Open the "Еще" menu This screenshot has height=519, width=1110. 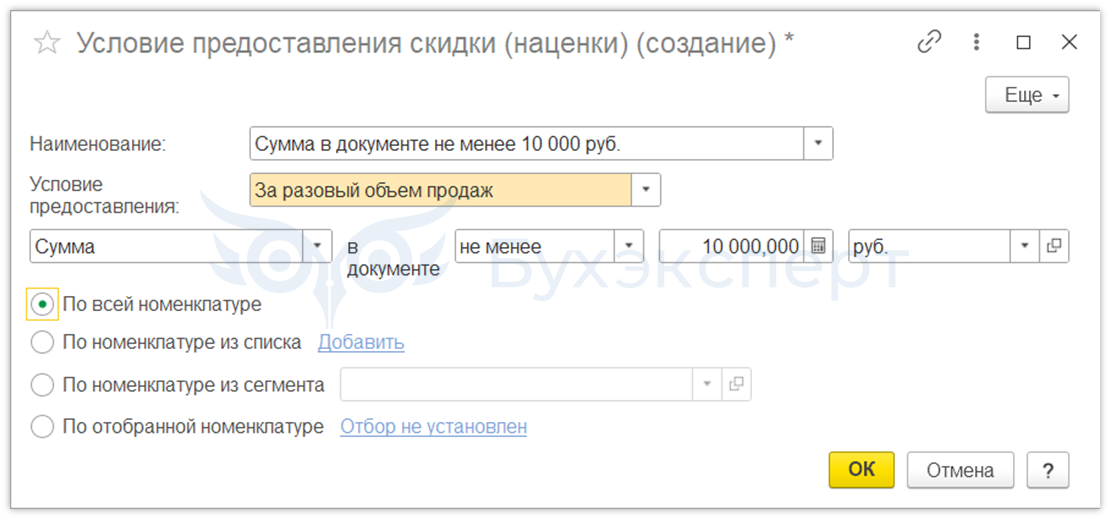[x=1027, y=95]
